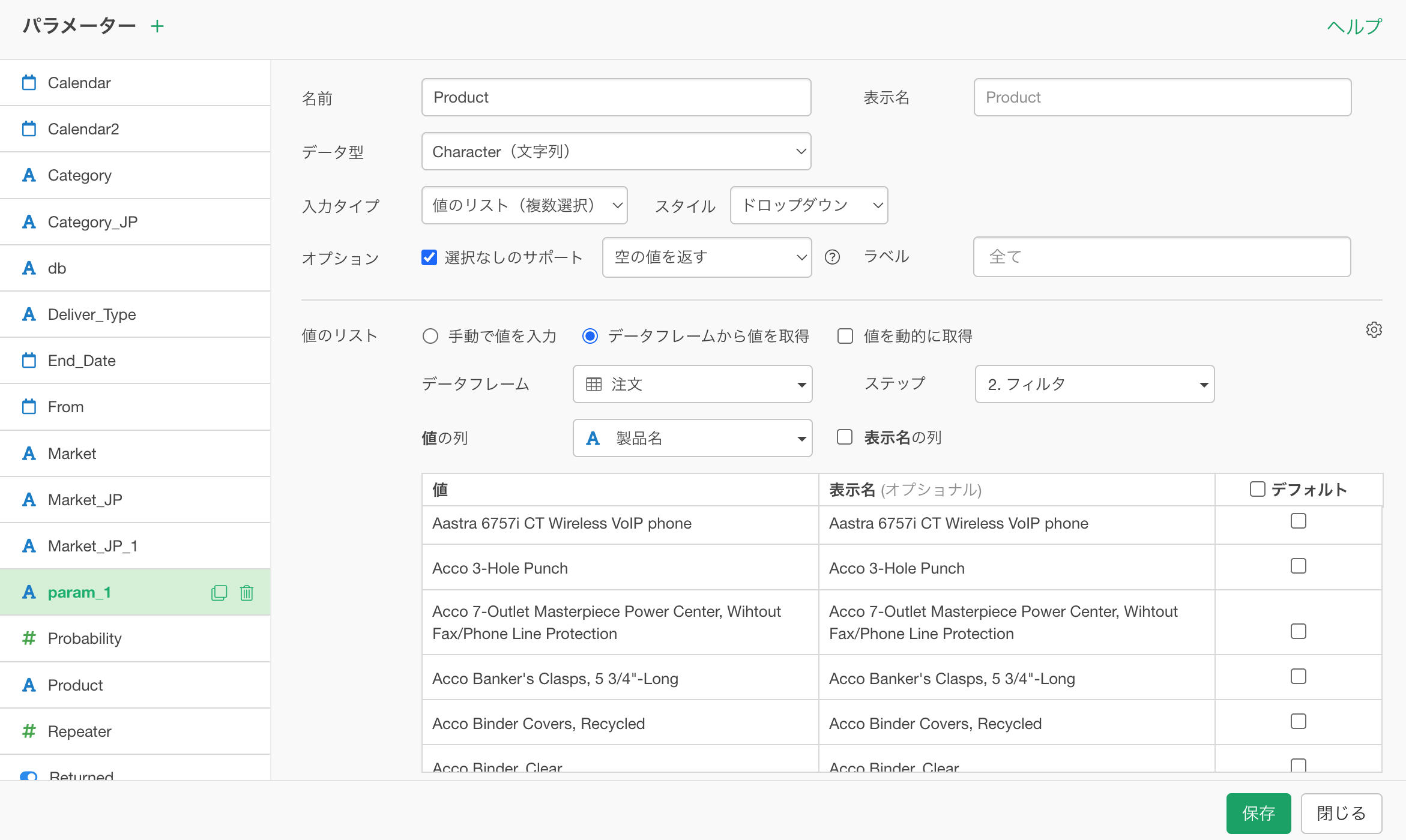
Task: Select the Market_JP_1 parameter
Action: tap(135, 546)
